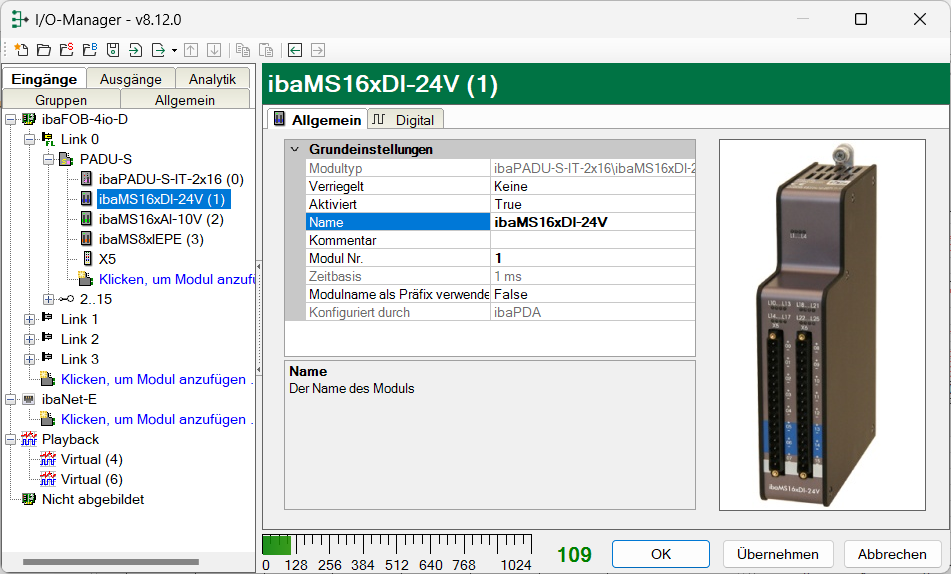Screen dimensions: 951x574
Task: Click the new project toolbar icon
Action: [22, 50]
